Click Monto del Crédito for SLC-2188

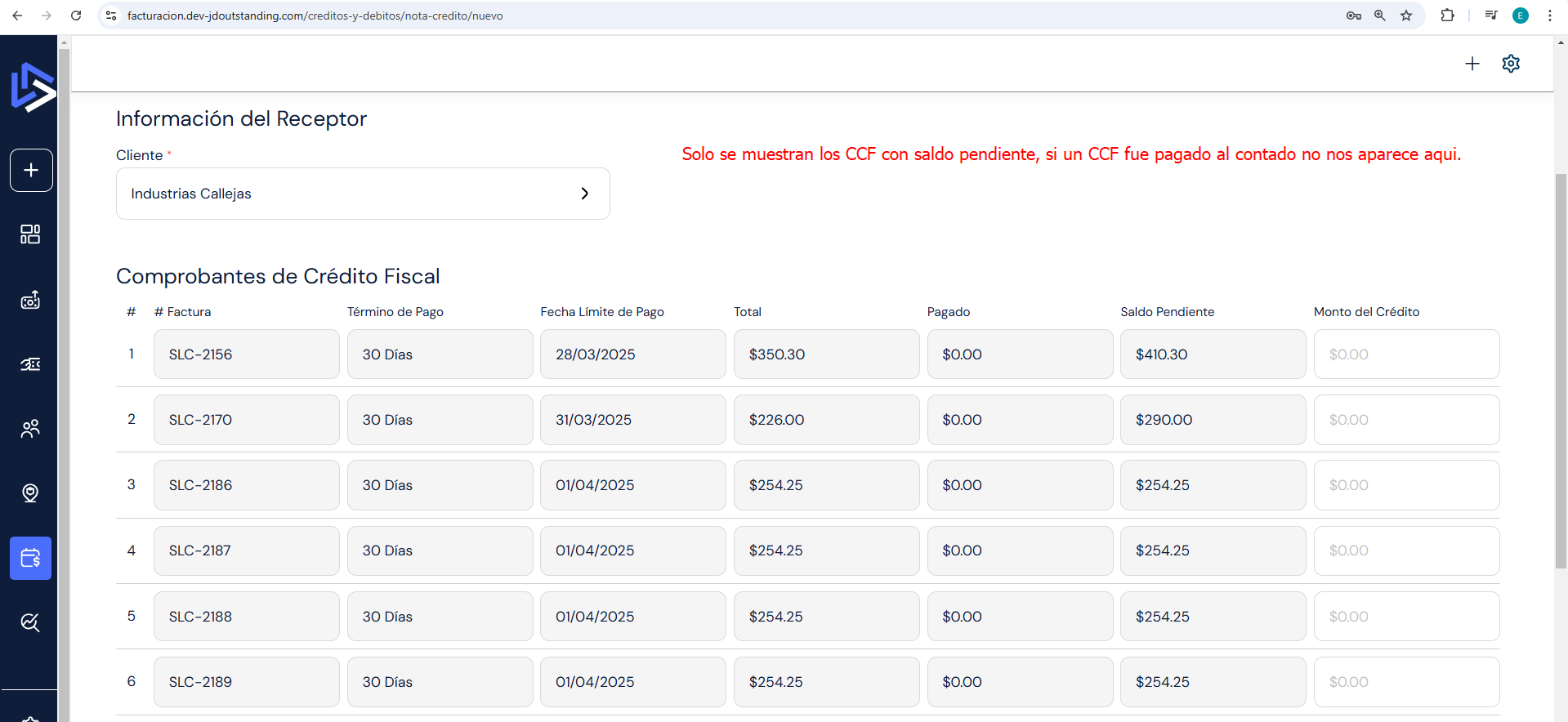tap(1406, 617)
